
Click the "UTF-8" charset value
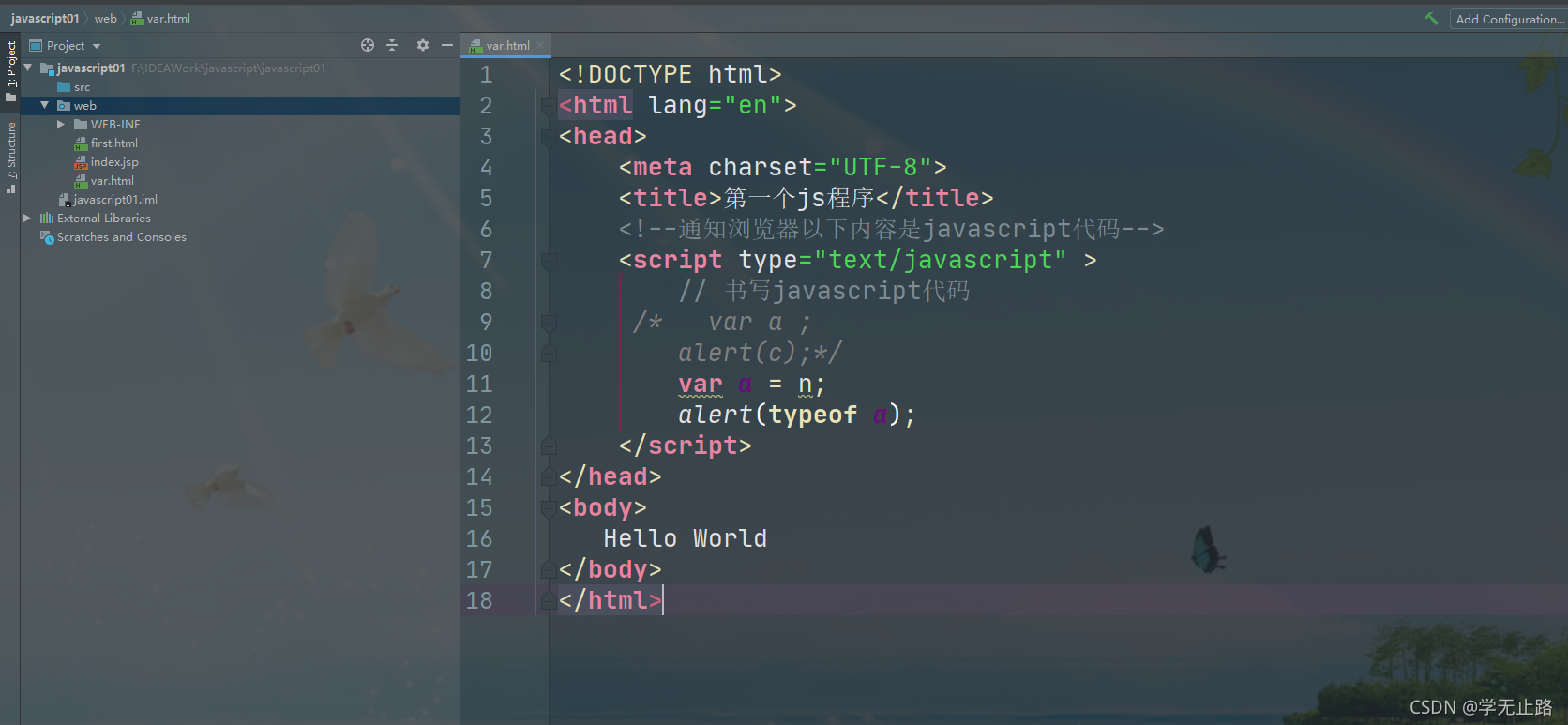[880, 167]
